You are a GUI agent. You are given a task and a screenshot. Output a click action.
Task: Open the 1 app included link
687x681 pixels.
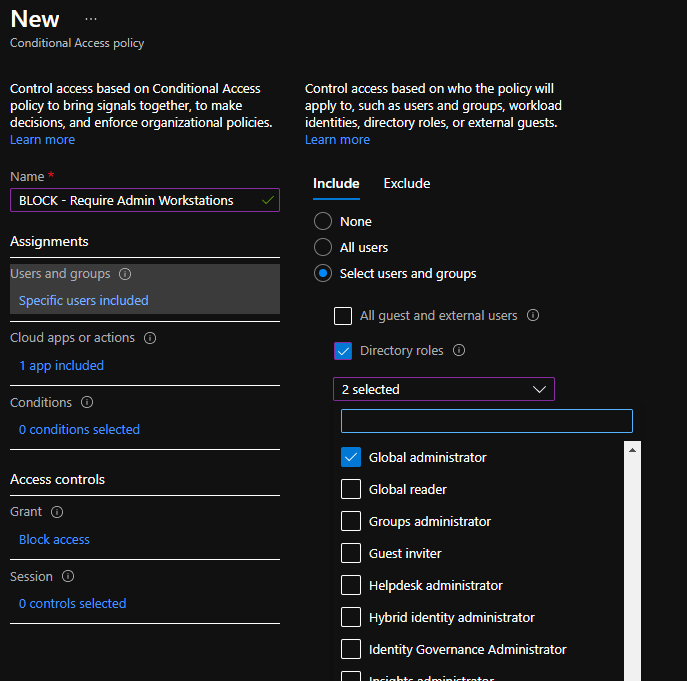point(61,365)
